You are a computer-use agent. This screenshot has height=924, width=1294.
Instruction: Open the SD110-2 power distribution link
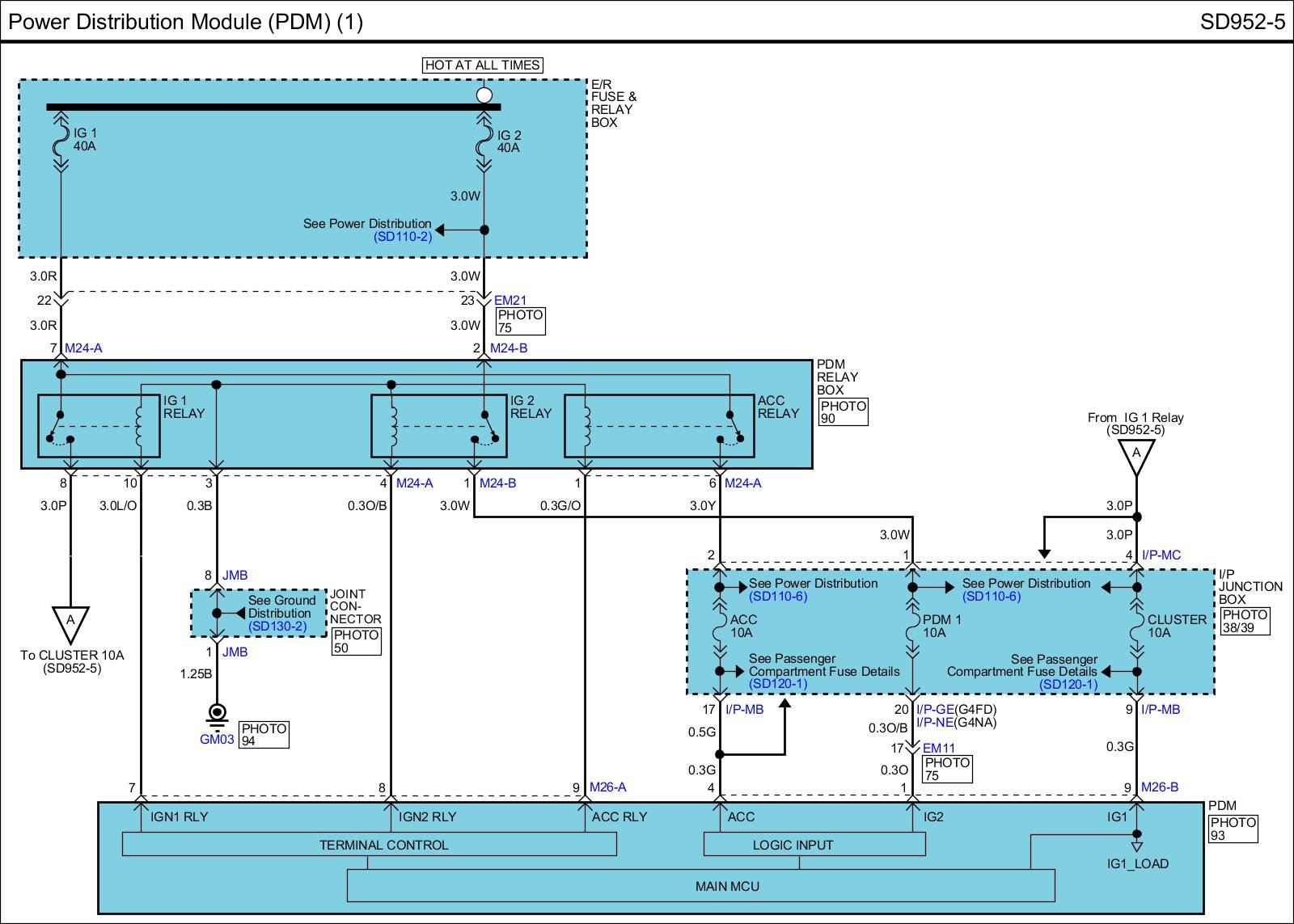(402, 236)
